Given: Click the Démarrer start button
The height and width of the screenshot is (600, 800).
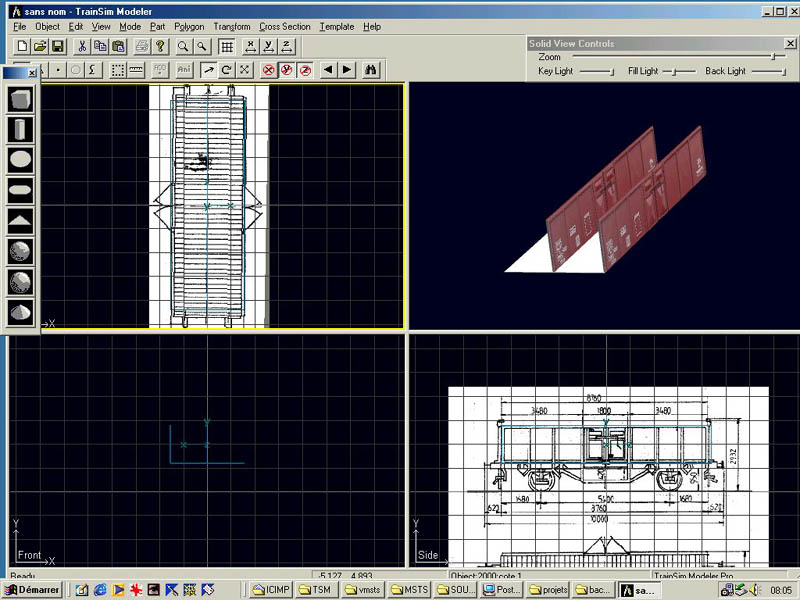Looking at the screenshot, I should 33,590.
